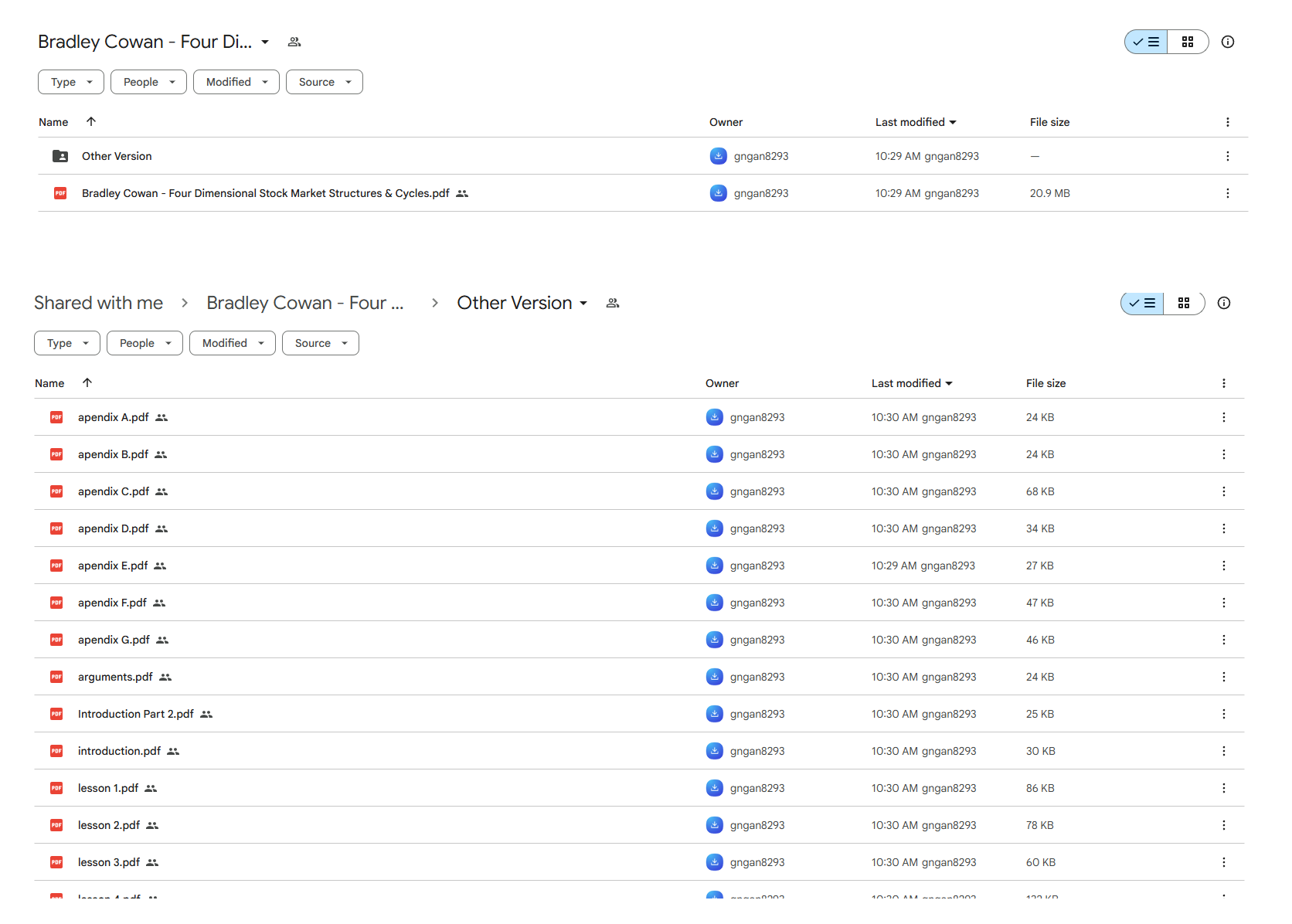Expand the Bradley Cowan - Four Di... folder dropdown
Image resolution: width=1292 pixels, height=924 pixels.
coord(265,42)
